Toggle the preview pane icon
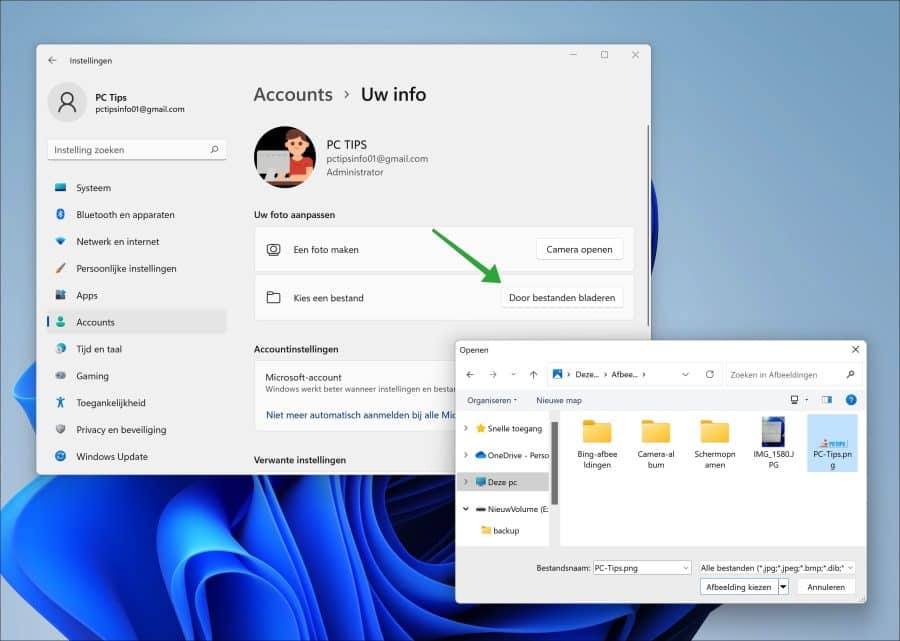900x641 pixels. click(x=827, y=400)
